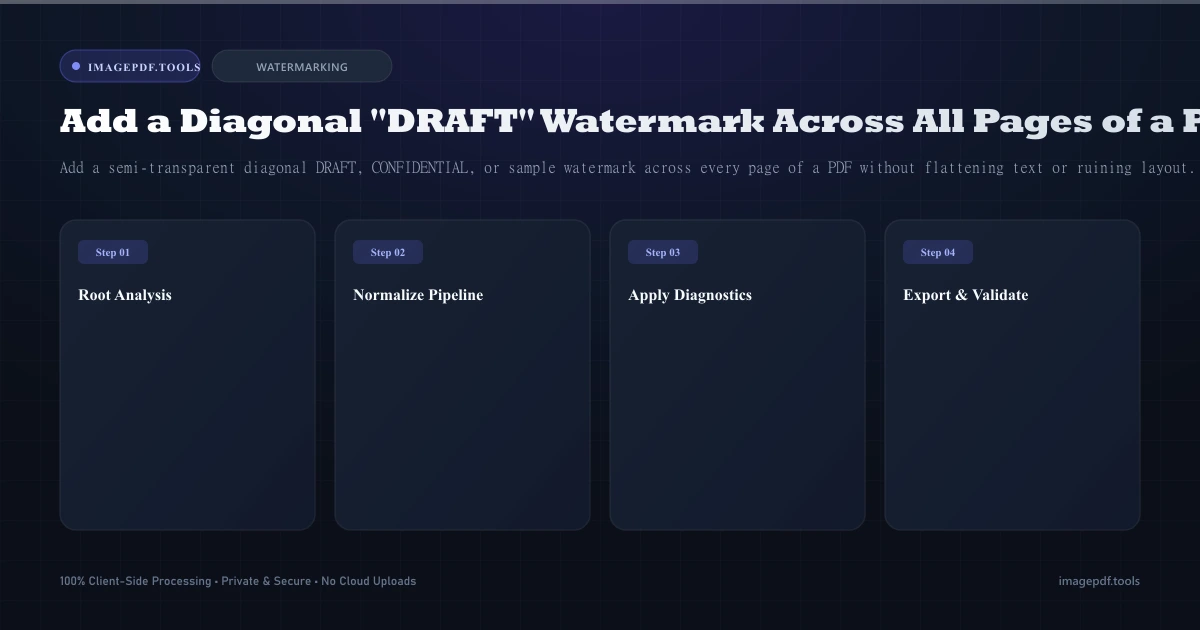Open the Apply Diagnostics card title
Viewport: 1200px width, 630px height.
click(690, 295)
